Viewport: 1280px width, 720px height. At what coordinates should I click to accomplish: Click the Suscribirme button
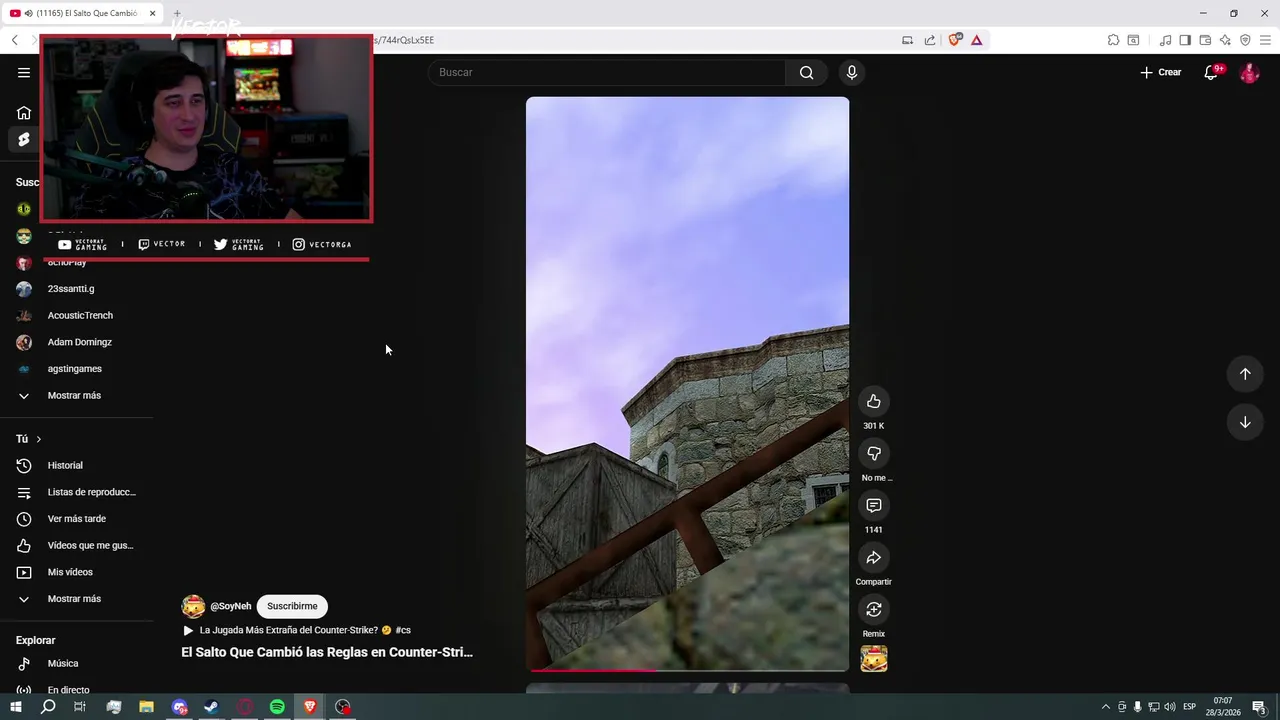(x=292, y=606)
